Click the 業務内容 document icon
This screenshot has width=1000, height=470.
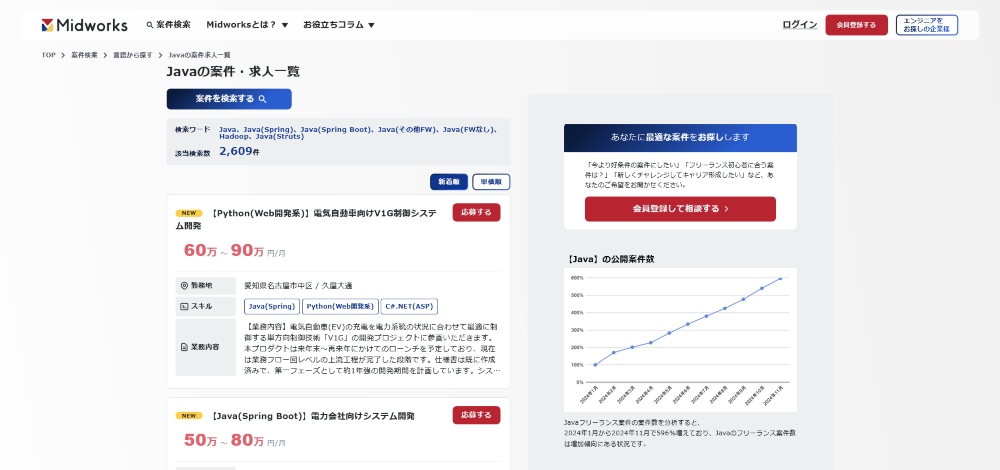pos(184,347)
